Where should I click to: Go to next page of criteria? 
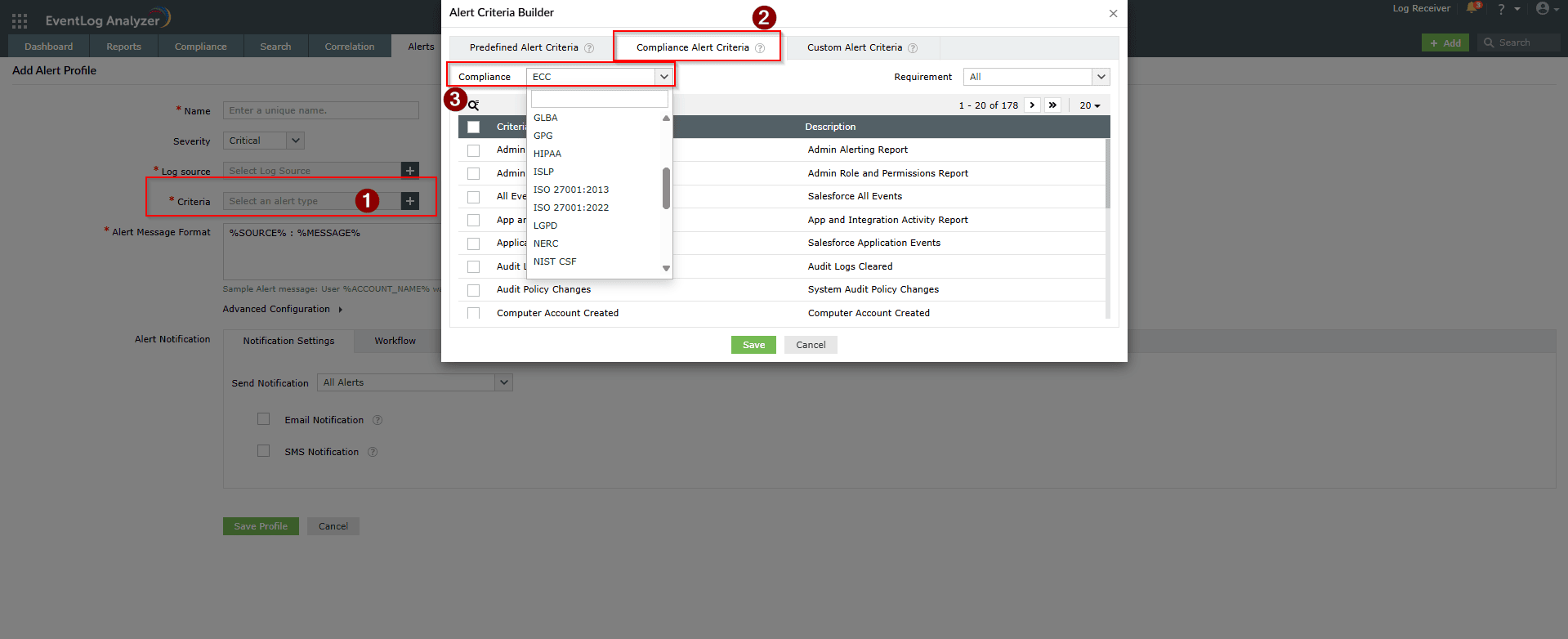coord(1032,105)
